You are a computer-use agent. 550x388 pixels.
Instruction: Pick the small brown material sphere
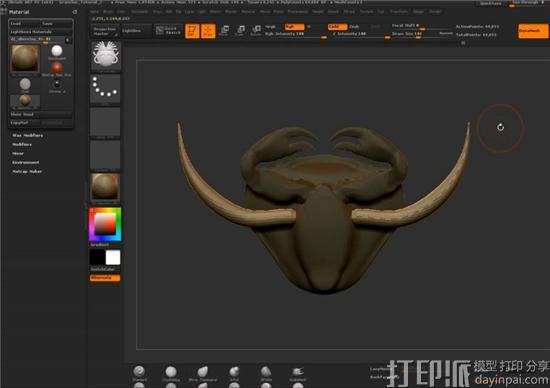tap(25, 101)
